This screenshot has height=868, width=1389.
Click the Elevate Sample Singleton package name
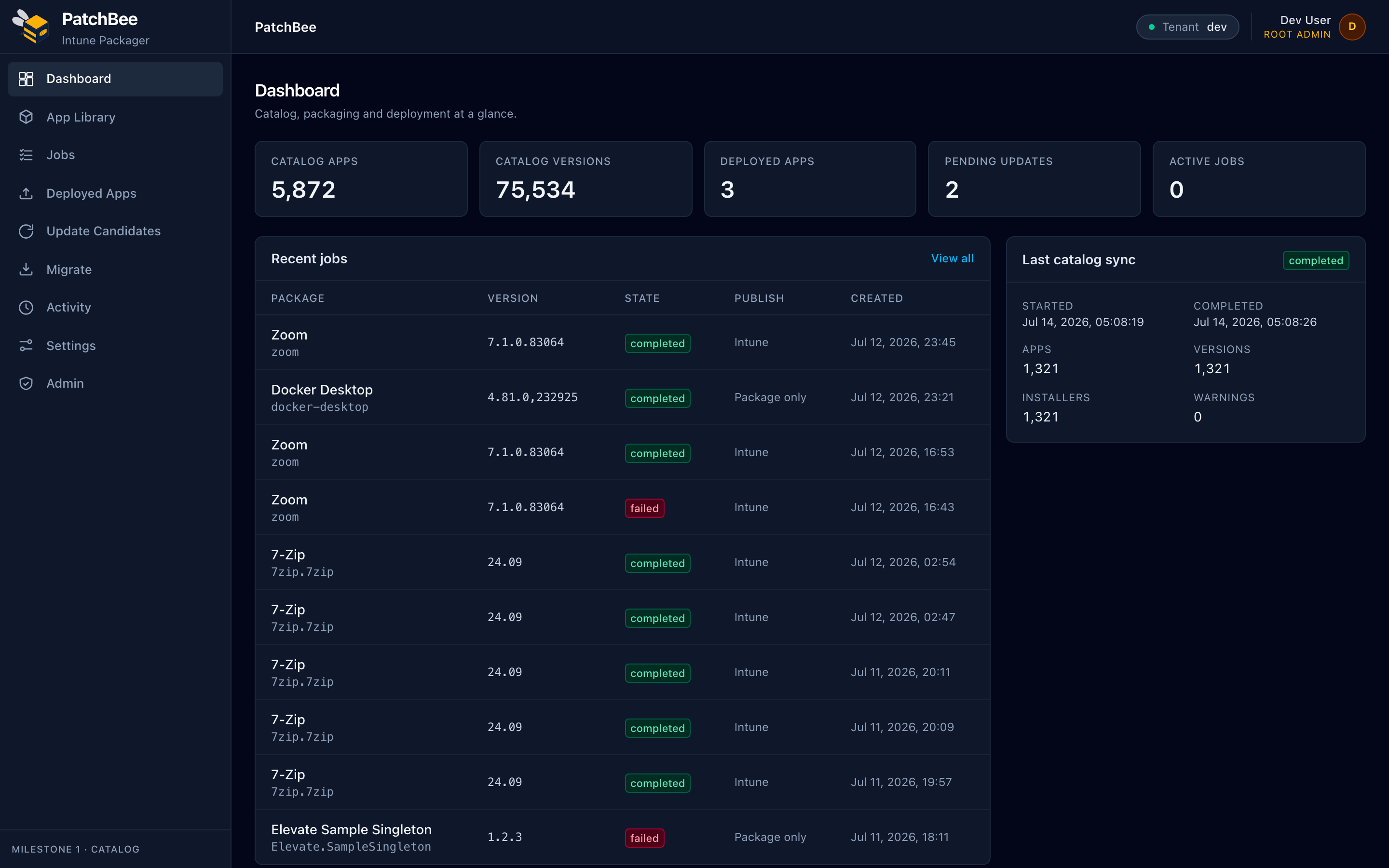coord(351,829)
